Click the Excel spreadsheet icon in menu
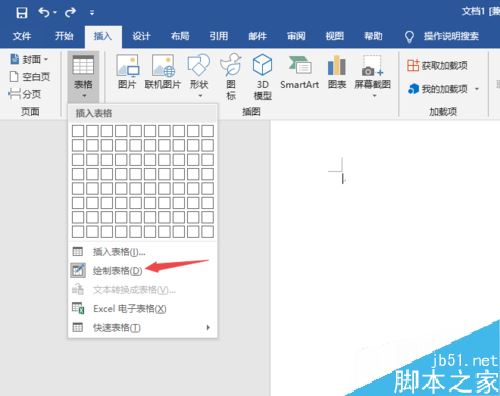The width and height of the screenshot is (500, 396). [x=78, y=308]
